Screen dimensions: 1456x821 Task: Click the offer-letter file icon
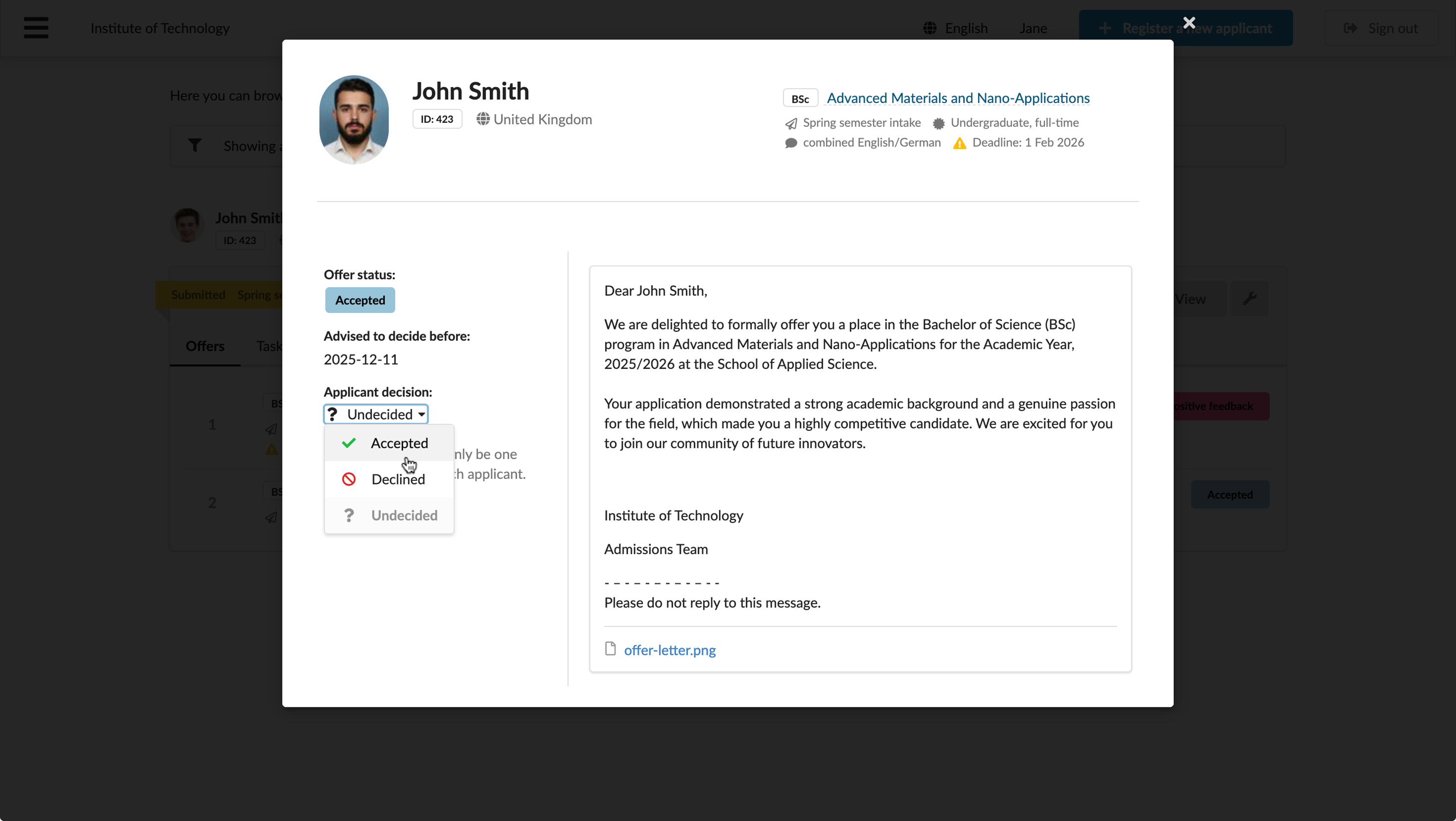[611, 649]
